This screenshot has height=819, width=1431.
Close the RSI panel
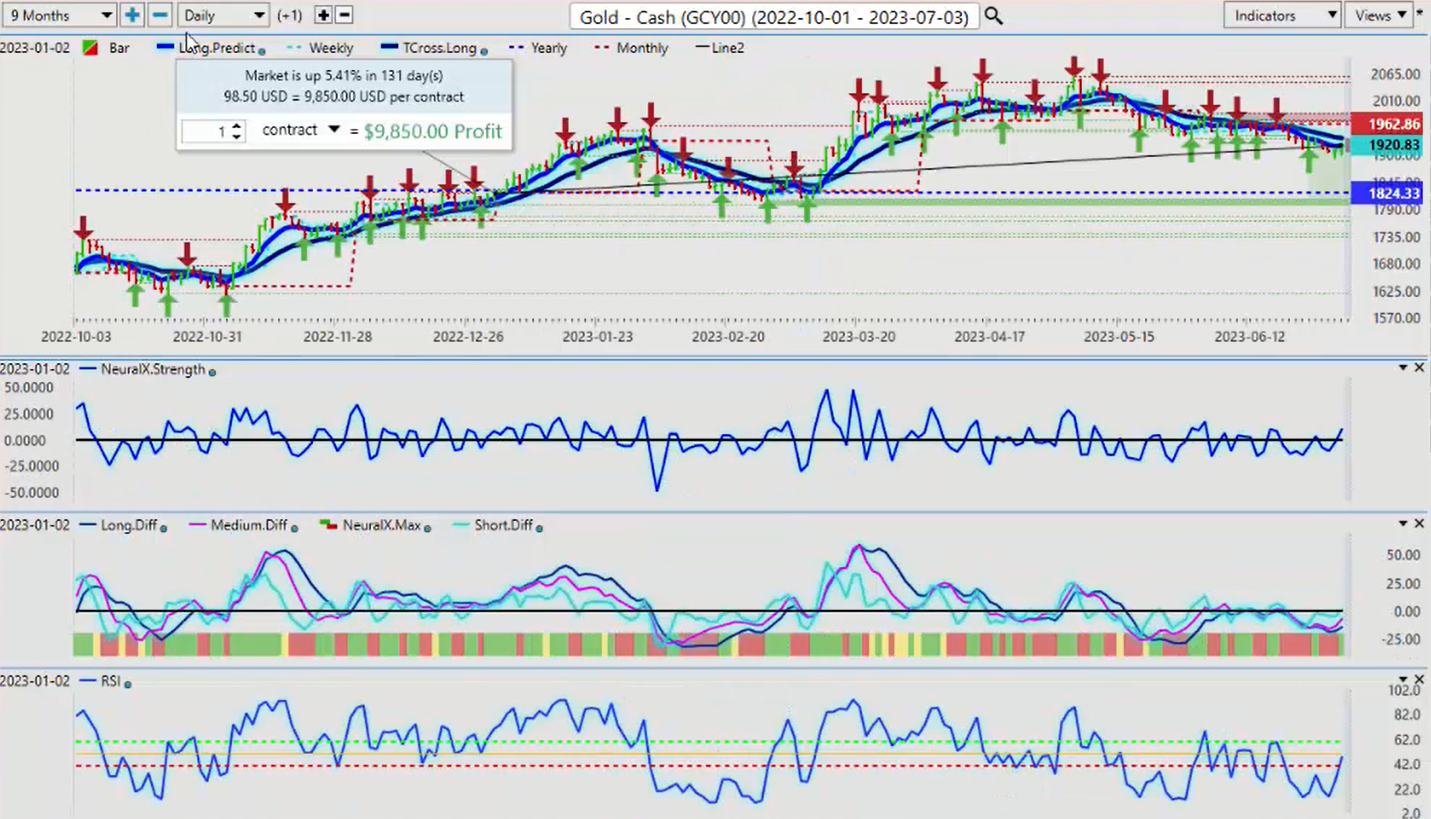point(1419,681)
